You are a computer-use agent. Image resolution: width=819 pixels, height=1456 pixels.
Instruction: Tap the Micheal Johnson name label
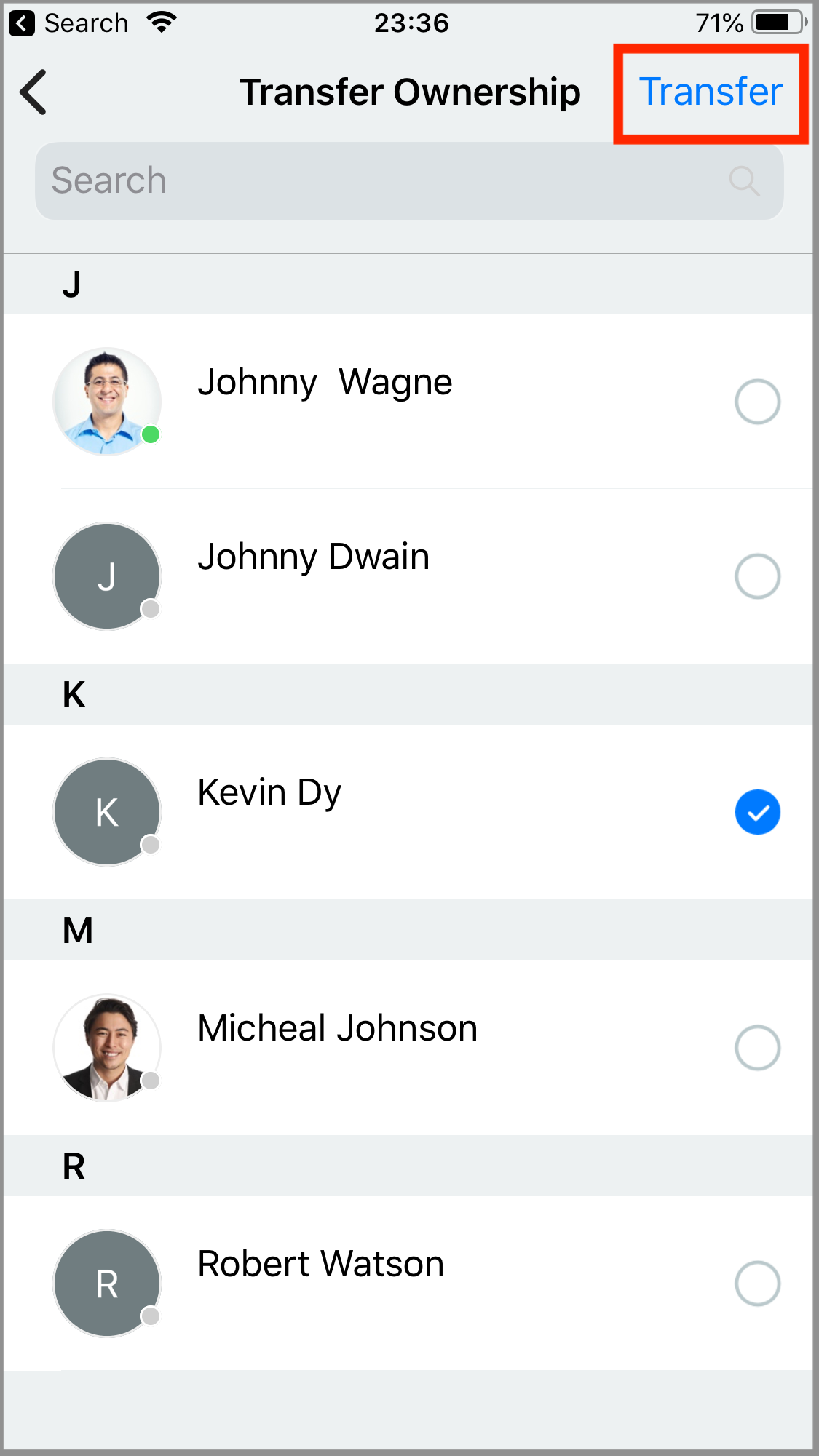point(338,1028)
